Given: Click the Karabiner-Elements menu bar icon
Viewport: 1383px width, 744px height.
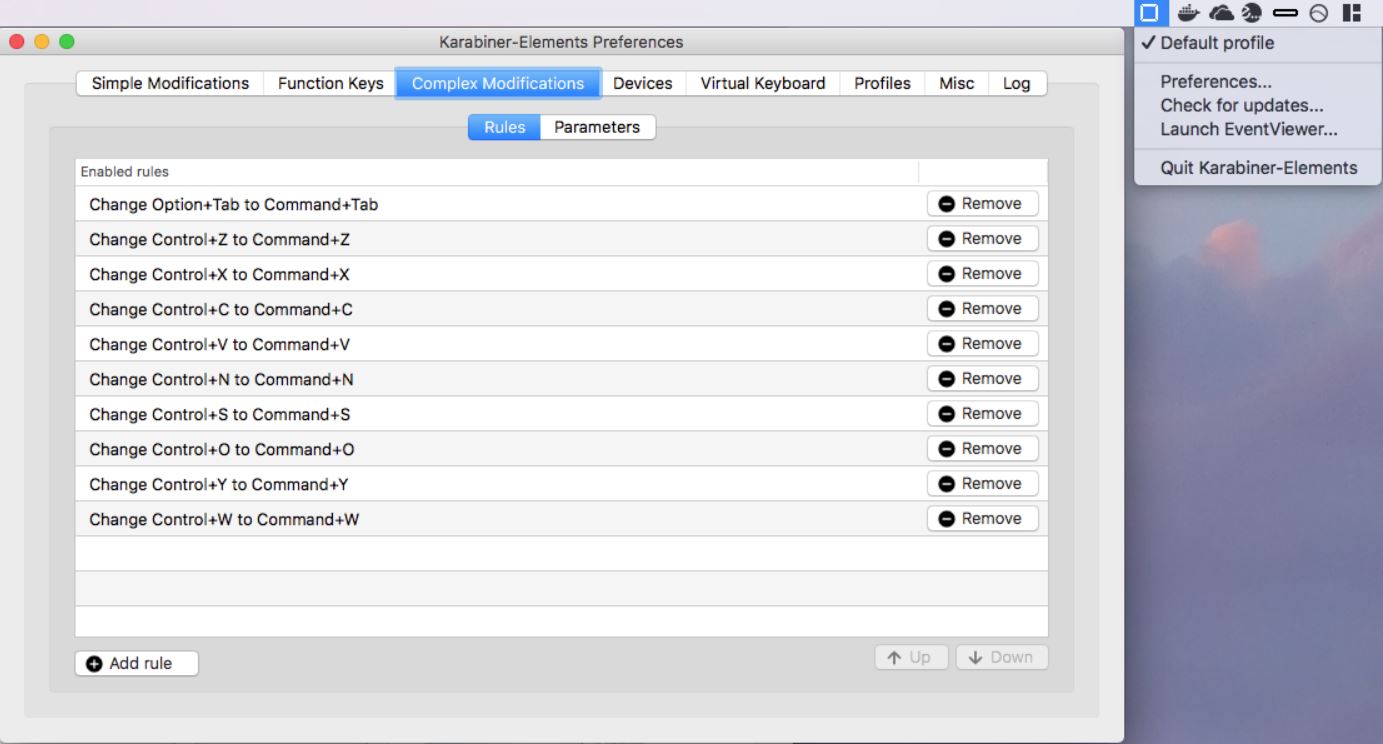Looking at the screenshot, I should 1150,13.
